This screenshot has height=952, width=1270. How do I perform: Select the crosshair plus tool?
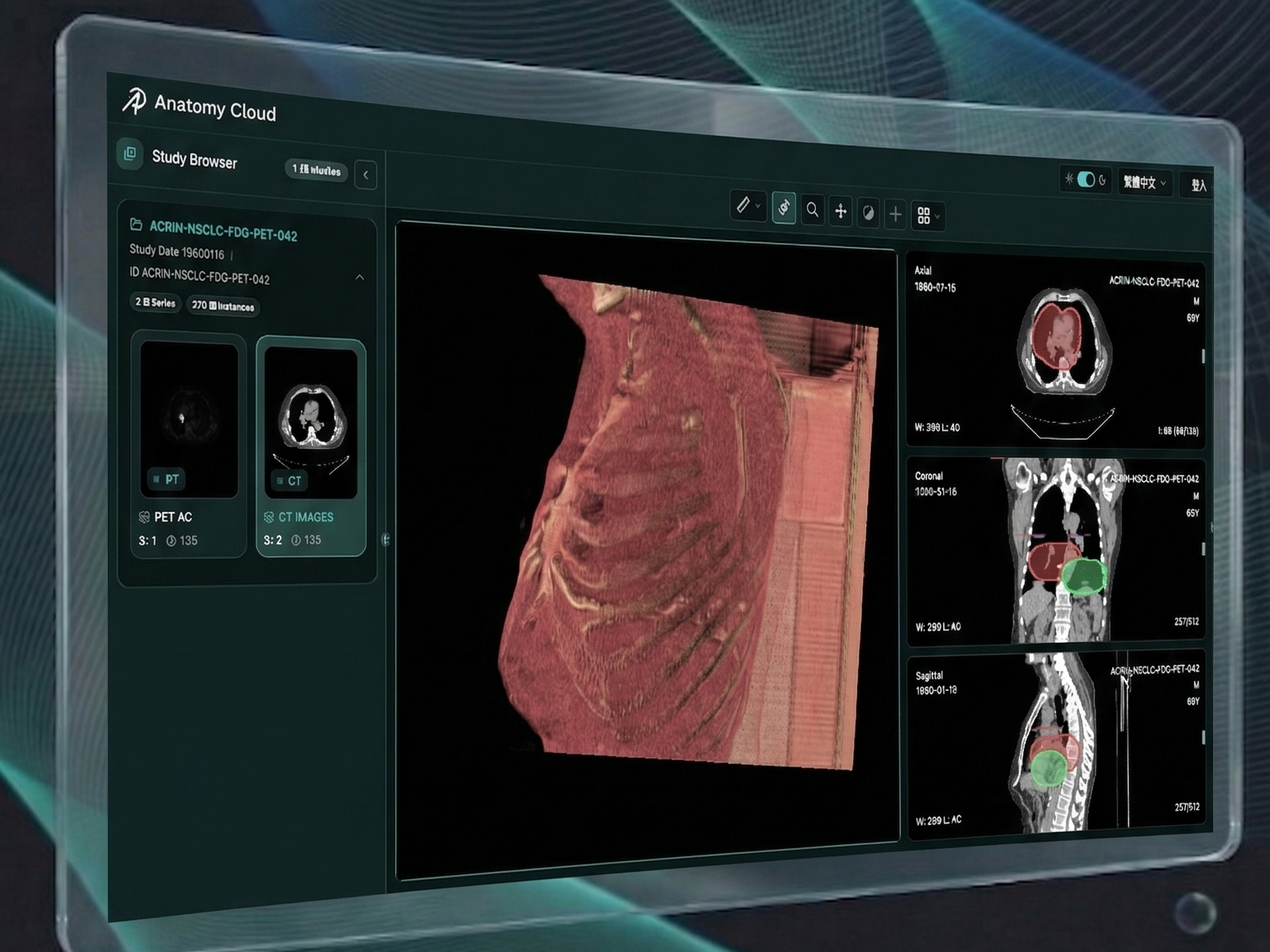(895, 213)
